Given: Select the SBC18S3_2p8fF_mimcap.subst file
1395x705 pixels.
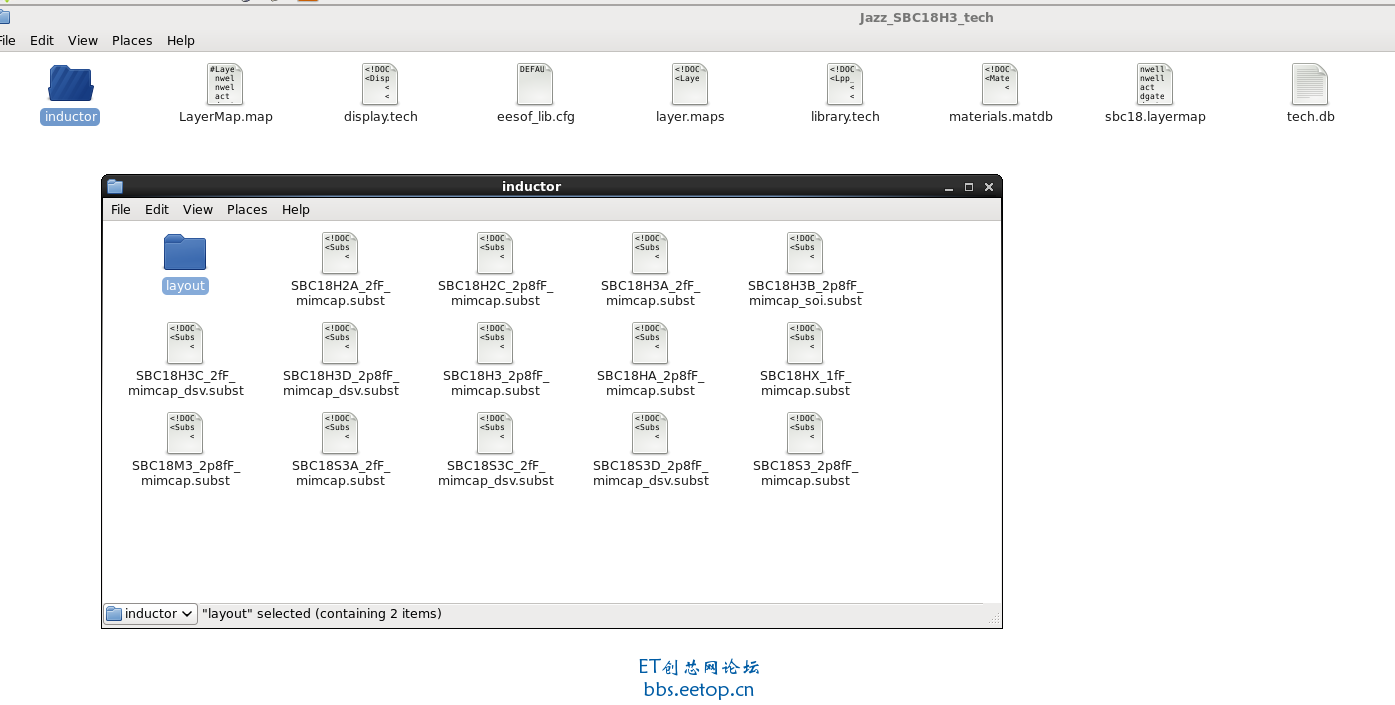Looking at the screenshot, I should (805, 434).
